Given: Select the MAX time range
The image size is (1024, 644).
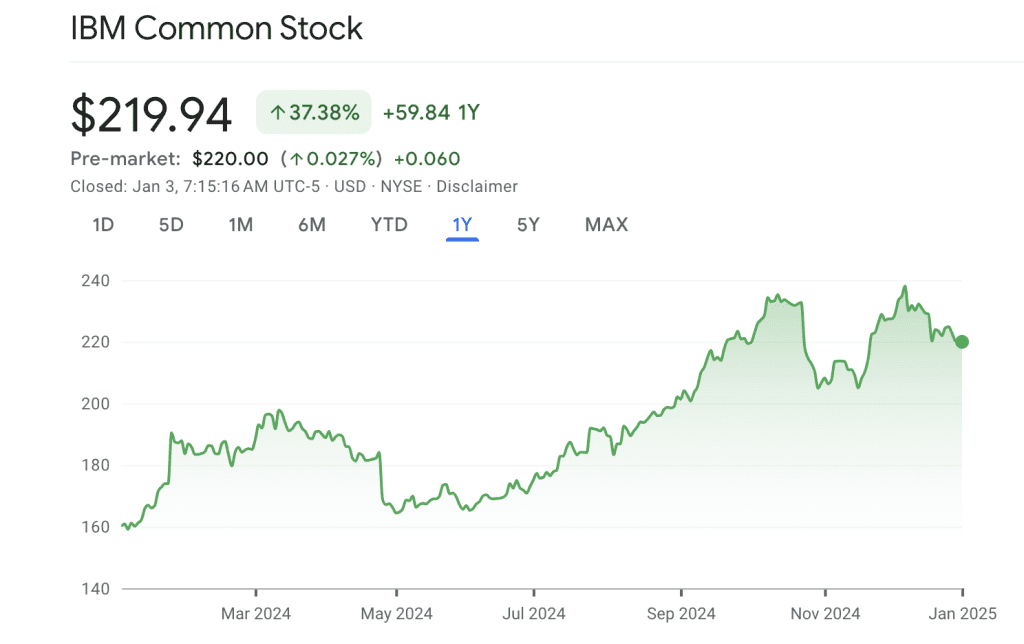Looking at the screenshot, I should point(605,224).
